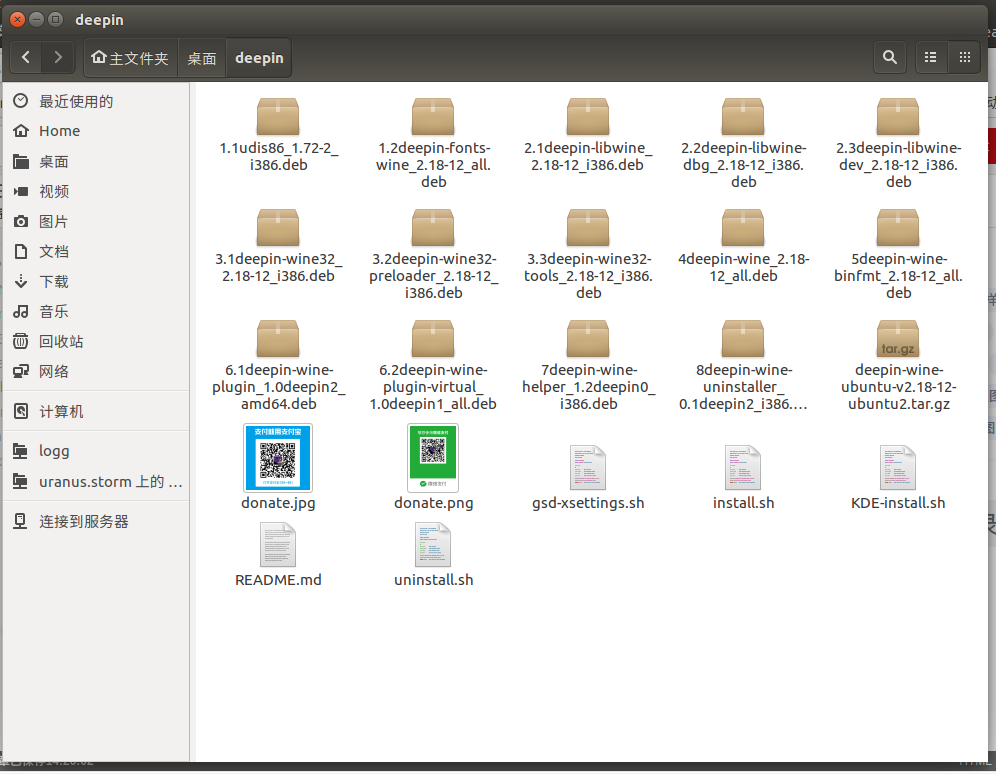996x774 pixels.
Task: Select KDE-install.sh script icon
Action: (x=898, y=468)
